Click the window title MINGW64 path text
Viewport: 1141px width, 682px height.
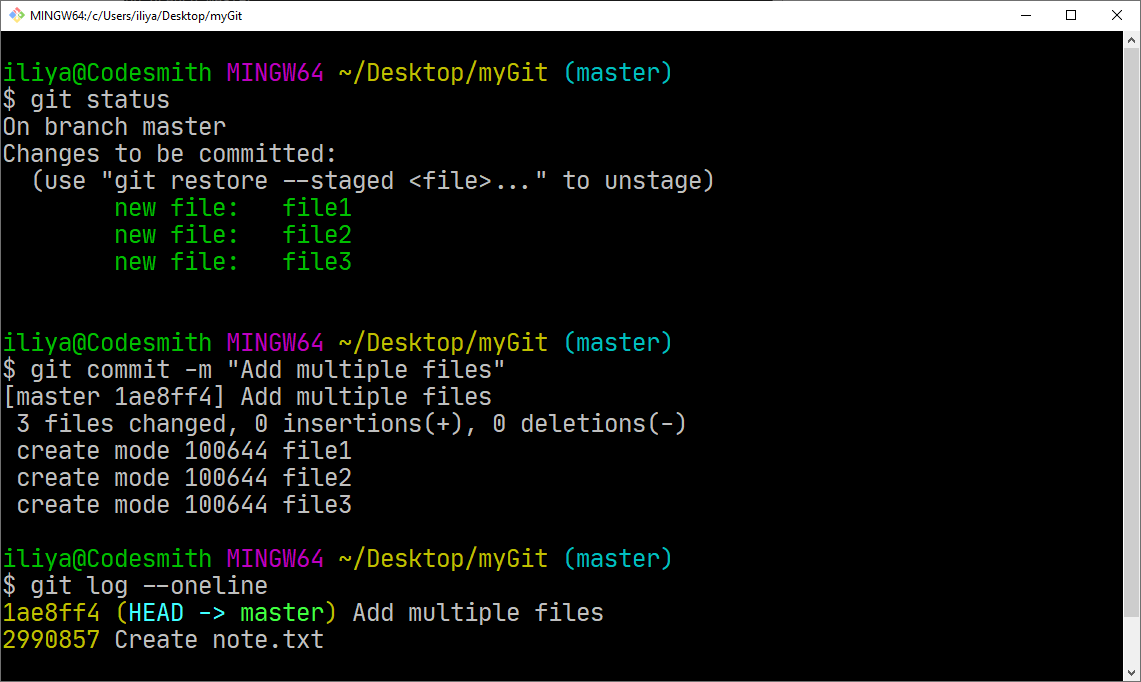[x=136, y=15]
